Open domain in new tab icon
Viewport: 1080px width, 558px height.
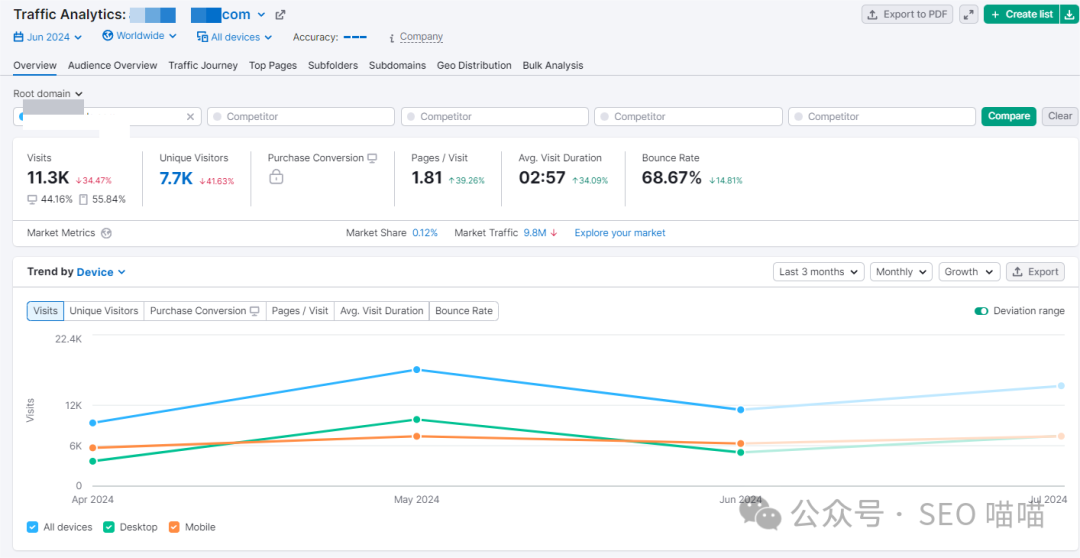(x=280, y=15)
